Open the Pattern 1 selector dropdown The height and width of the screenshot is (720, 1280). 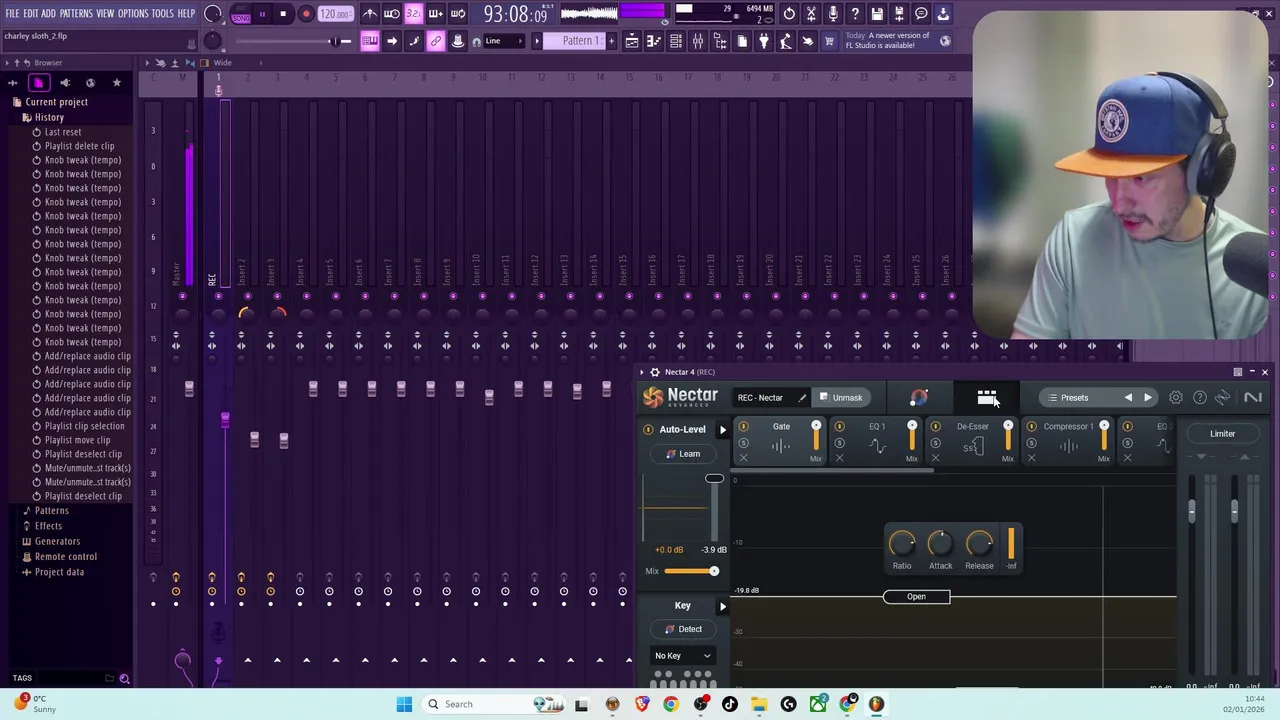[581, 41]
